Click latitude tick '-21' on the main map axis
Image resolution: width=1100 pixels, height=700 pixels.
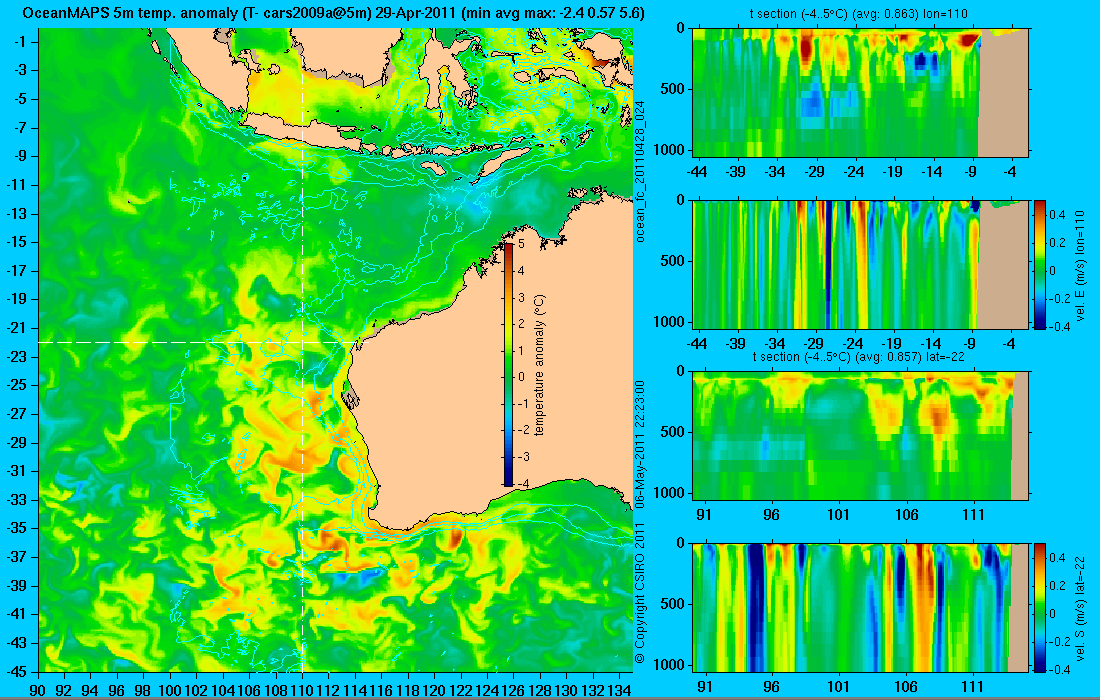[16, 328]
